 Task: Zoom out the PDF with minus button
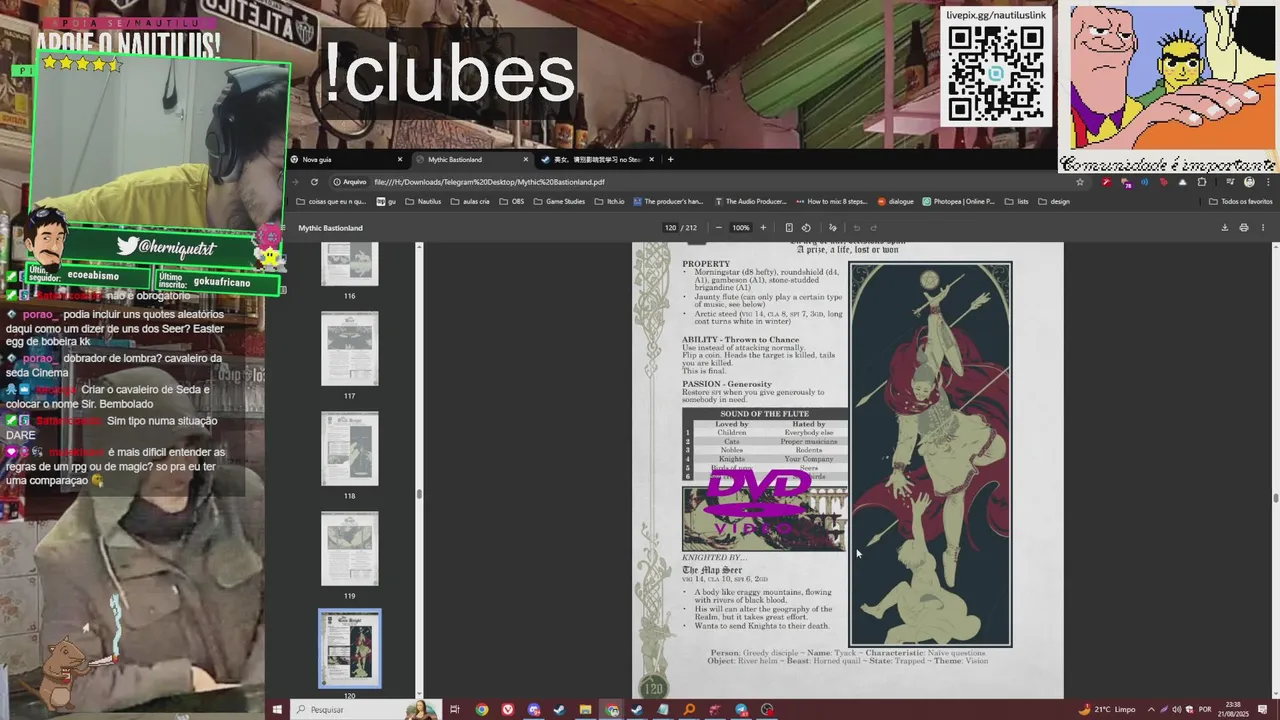[x=718, y=228]
